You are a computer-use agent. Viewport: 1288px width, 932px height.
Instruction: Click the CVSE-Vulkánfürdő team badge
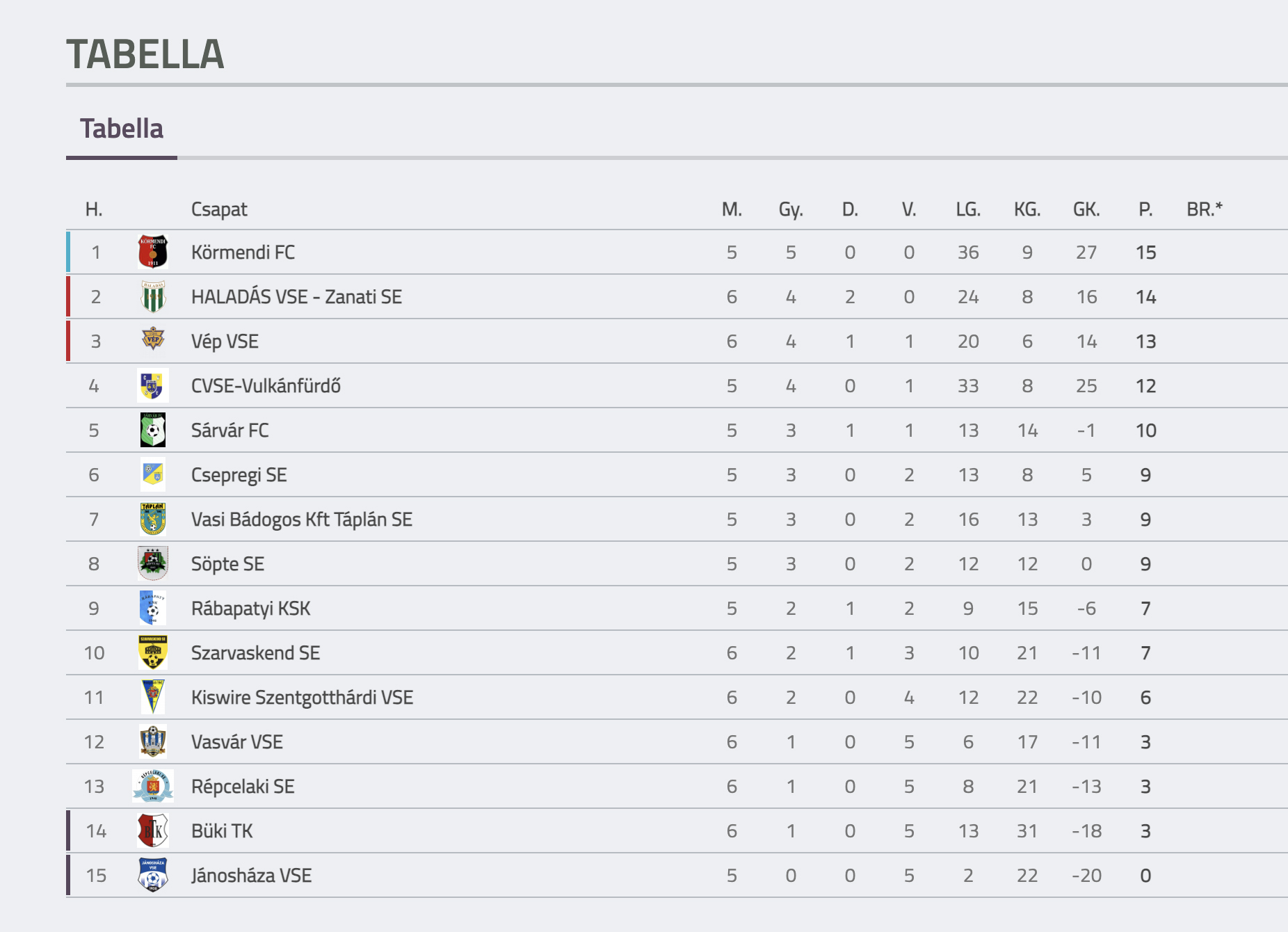[x=153, y=385]
